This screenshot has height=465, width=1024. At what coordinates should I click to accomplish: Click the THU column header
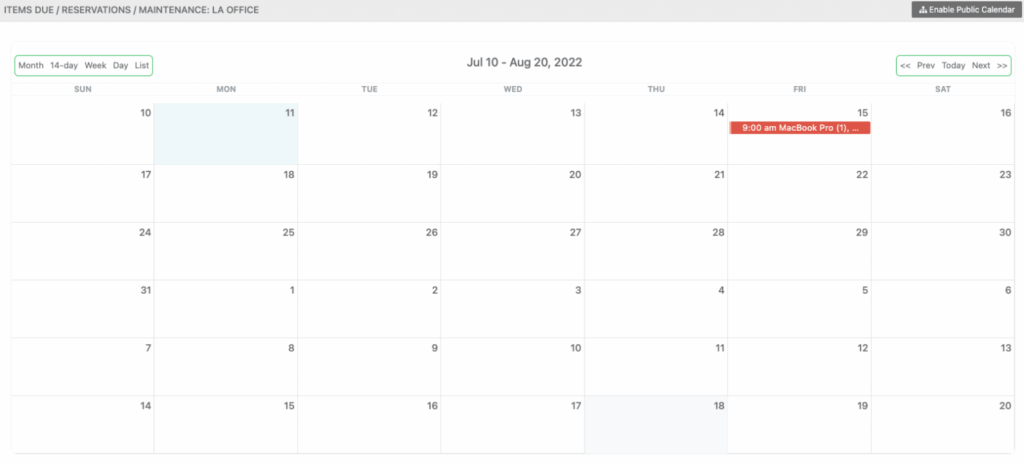pyautogui.click(x=656, y=89)
